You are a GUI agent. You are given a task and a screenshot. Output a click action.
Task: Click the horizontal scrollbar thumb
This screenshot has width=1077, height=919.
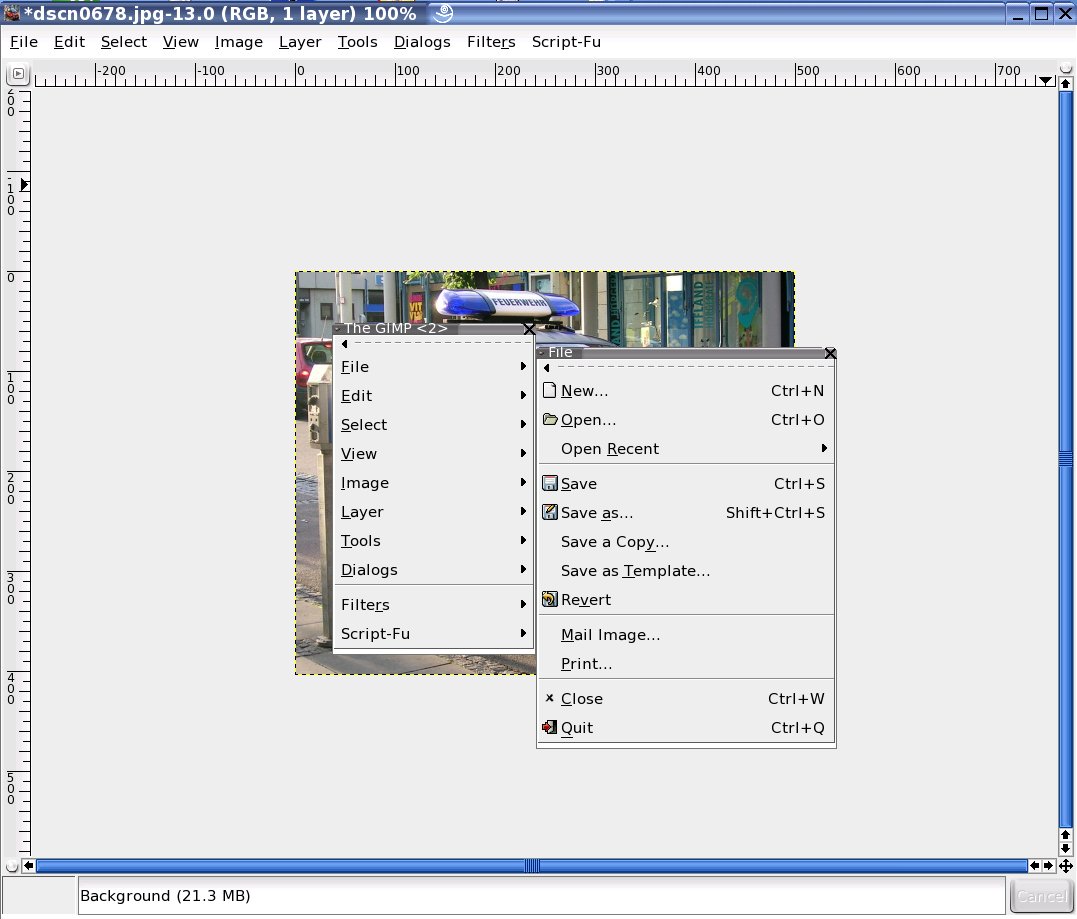[x=532, y=866]
